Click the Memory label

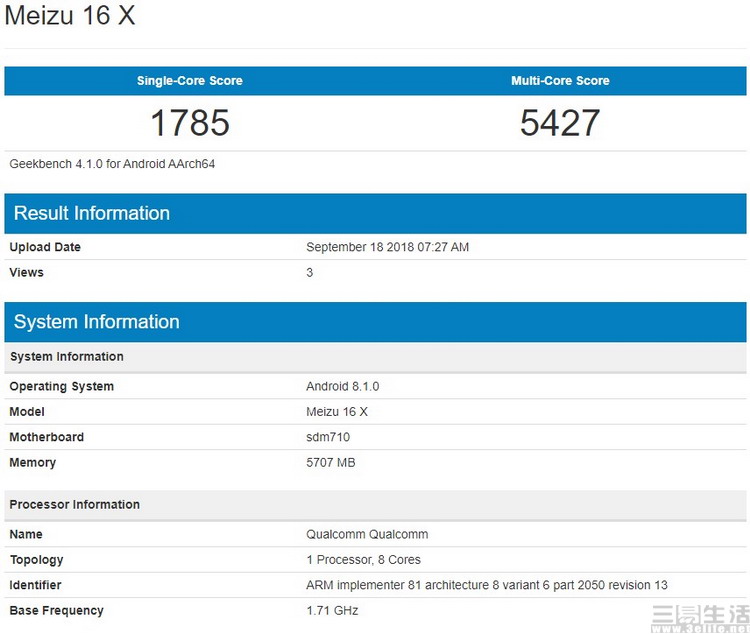click(x=33, y=463)
